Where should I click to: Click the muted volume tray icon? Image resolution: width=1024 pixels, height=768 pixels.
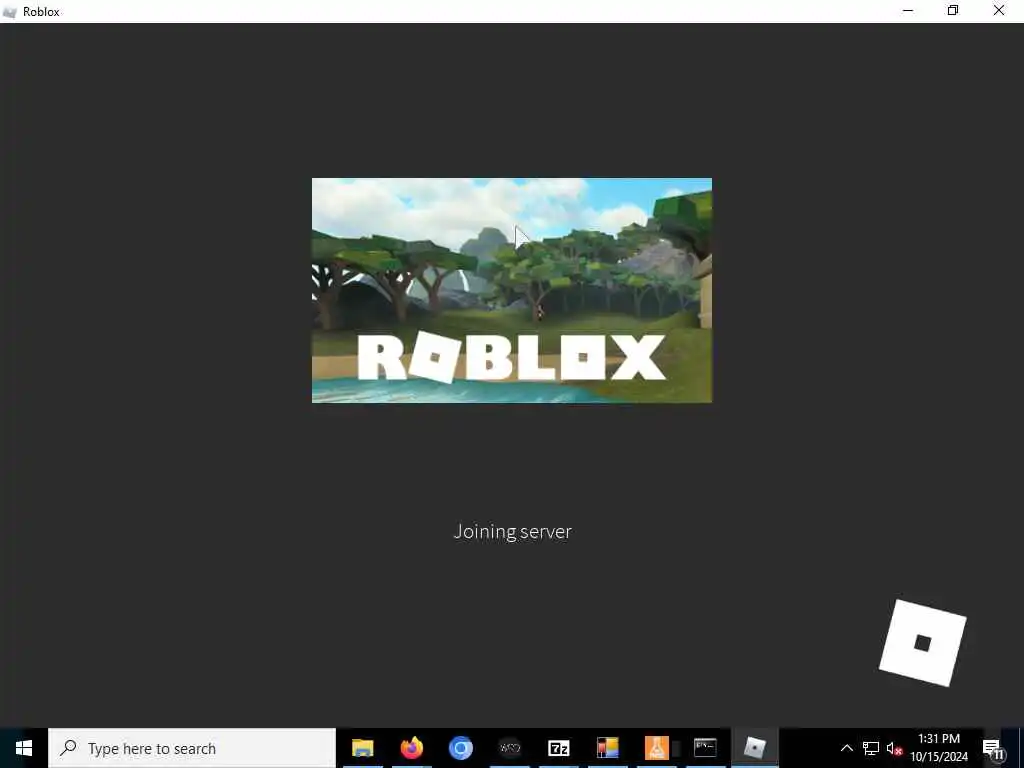click(x=894, y=748)
